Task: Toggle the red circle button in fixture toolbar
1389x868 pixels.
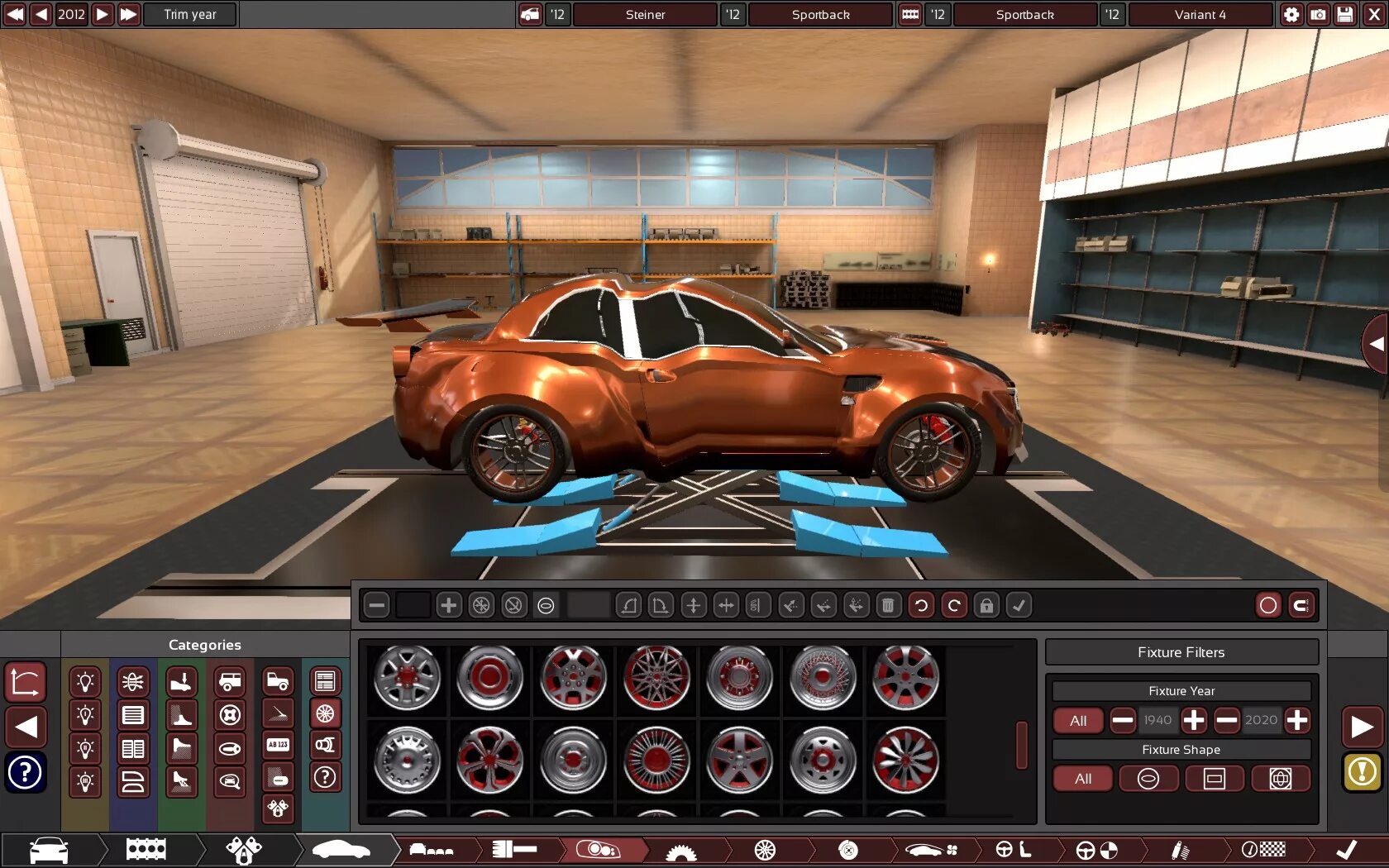Action: [1267, 606]
